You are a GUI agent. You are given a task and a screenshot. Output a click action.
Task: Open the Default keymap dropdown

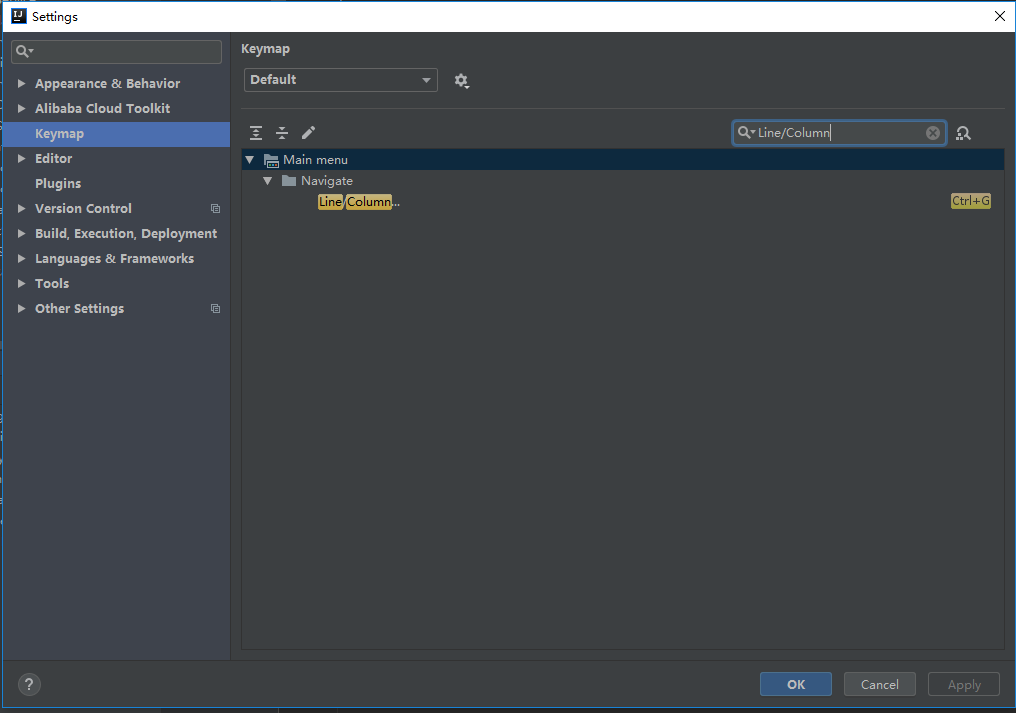(x=341, y=80)
